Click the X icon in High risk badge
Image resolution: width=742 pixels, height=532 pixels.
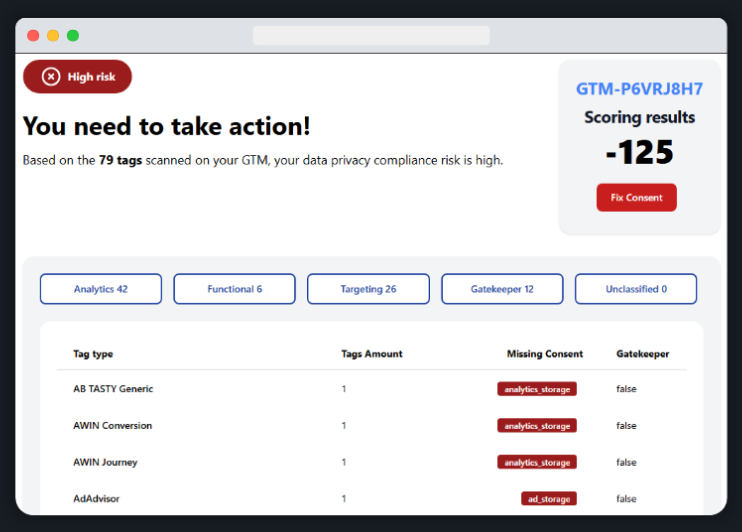(x=50, y=77)
